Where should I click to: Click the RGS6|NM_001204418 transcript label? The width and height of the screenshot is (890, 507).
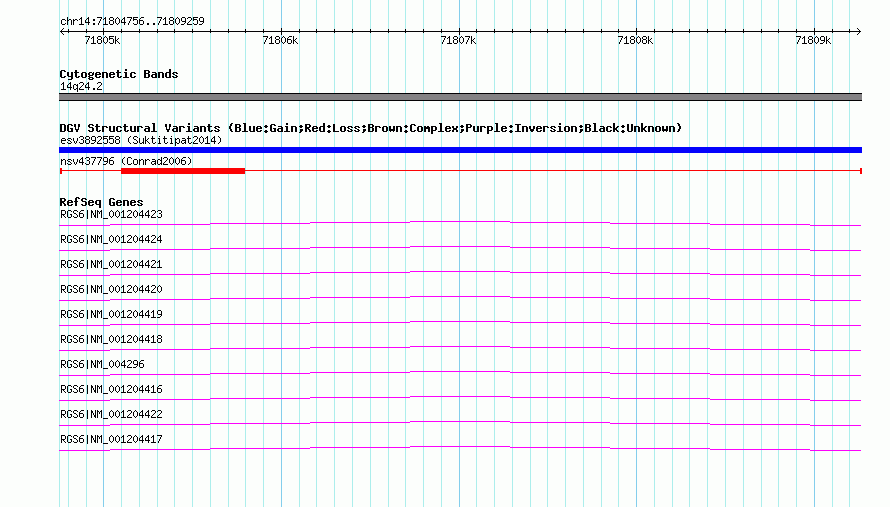[111, 340]
